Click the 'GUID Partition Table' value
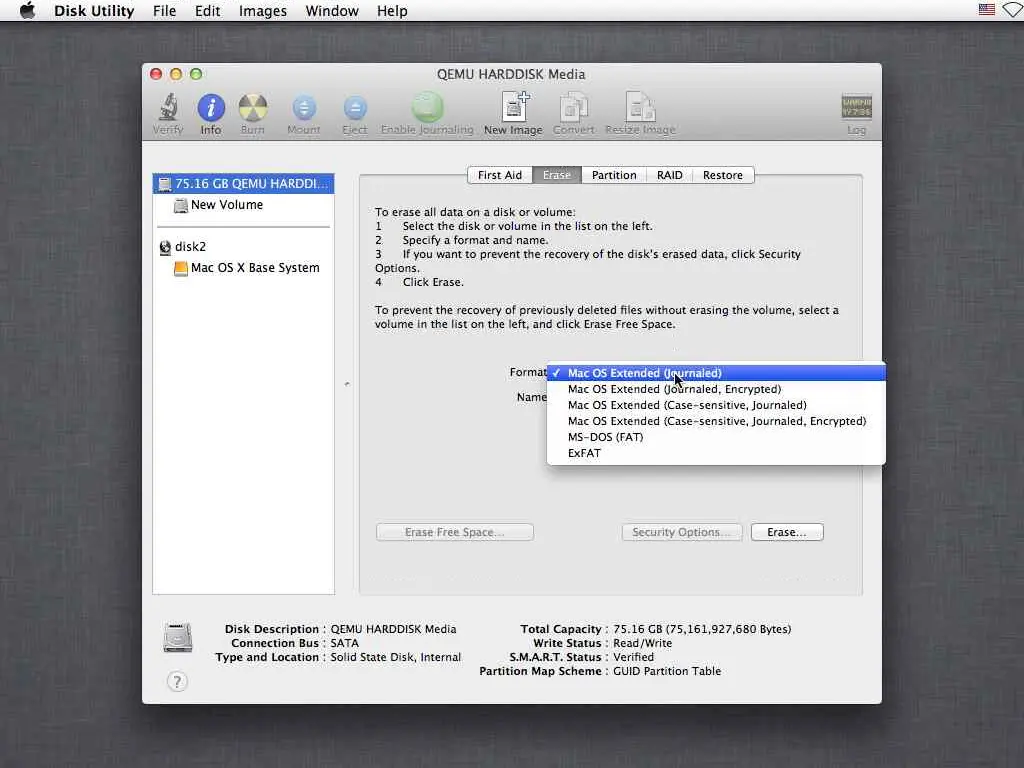 click(x=667, y=671)
